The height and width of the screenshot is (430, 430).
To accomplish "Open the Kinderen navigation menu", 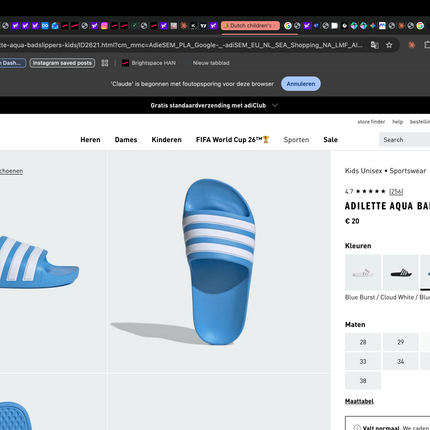I will pyautogui.click(x=166, y=140).
